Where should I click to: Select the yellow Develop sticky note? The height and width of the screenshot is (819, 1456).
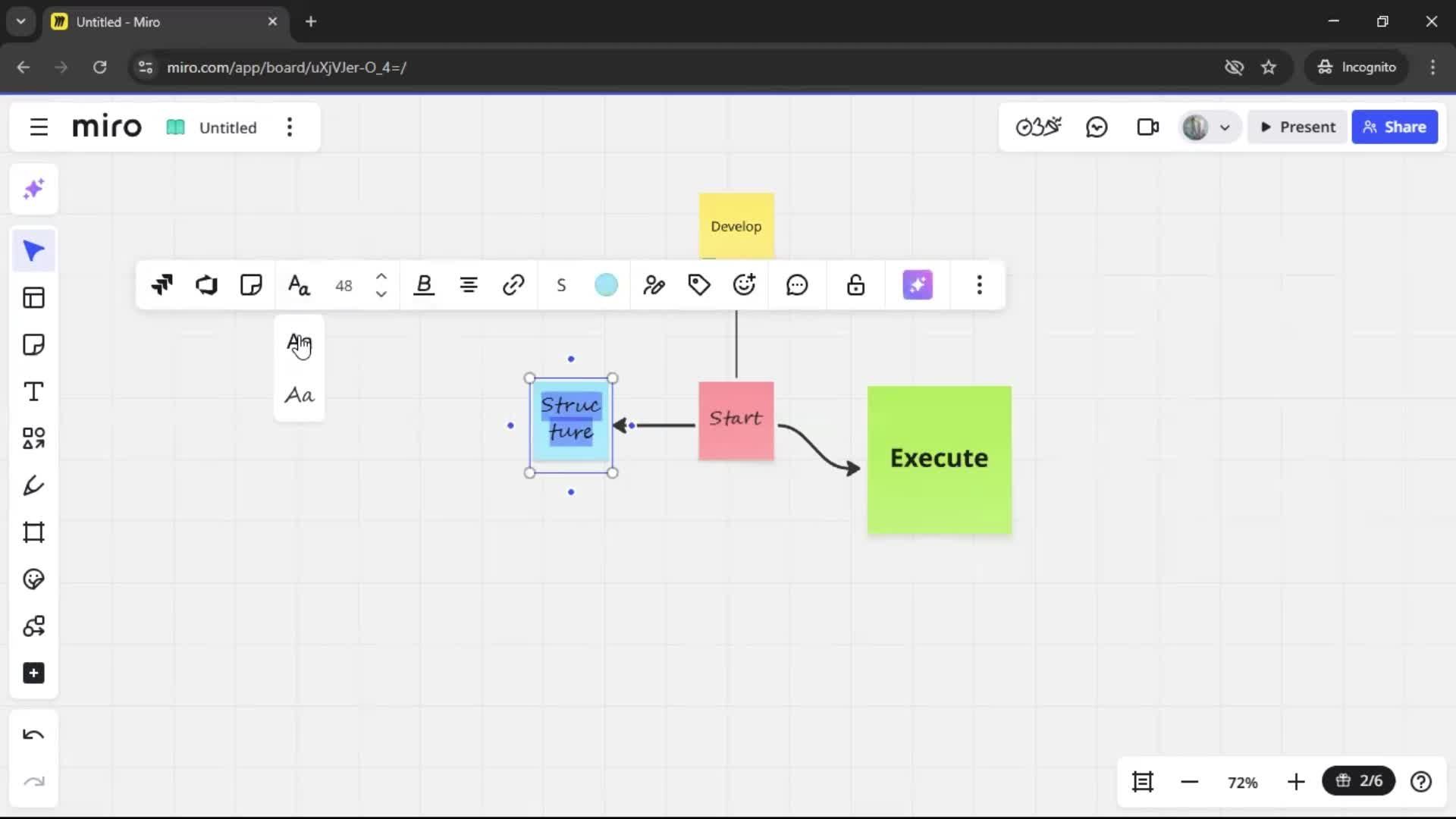pyautogui.click(x=736, y=226)
